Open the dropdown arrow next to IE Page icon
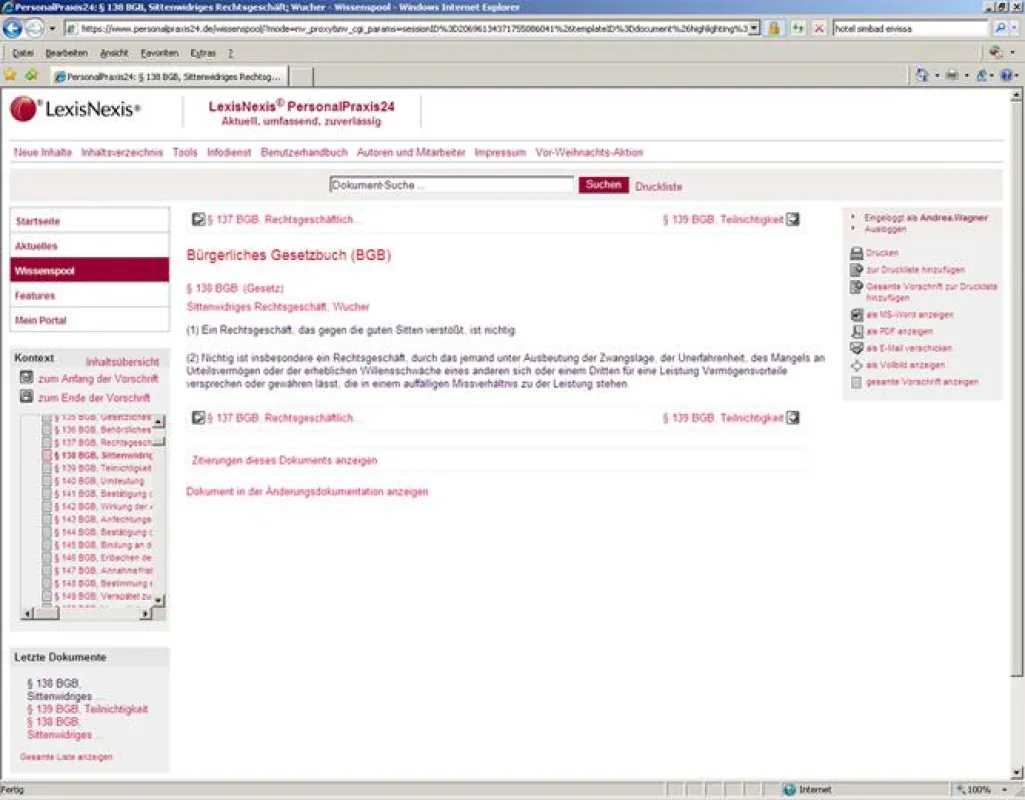 [x=992, y=76]
